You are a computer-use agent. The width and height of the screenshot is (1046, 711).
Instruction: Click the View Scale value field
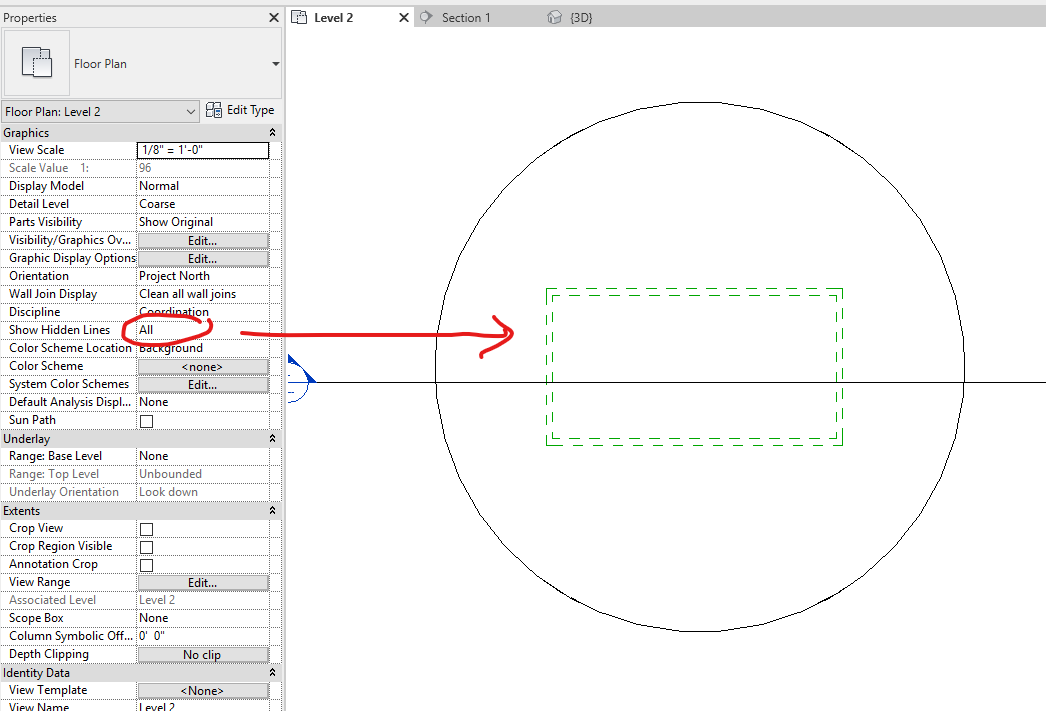point(203,149)
